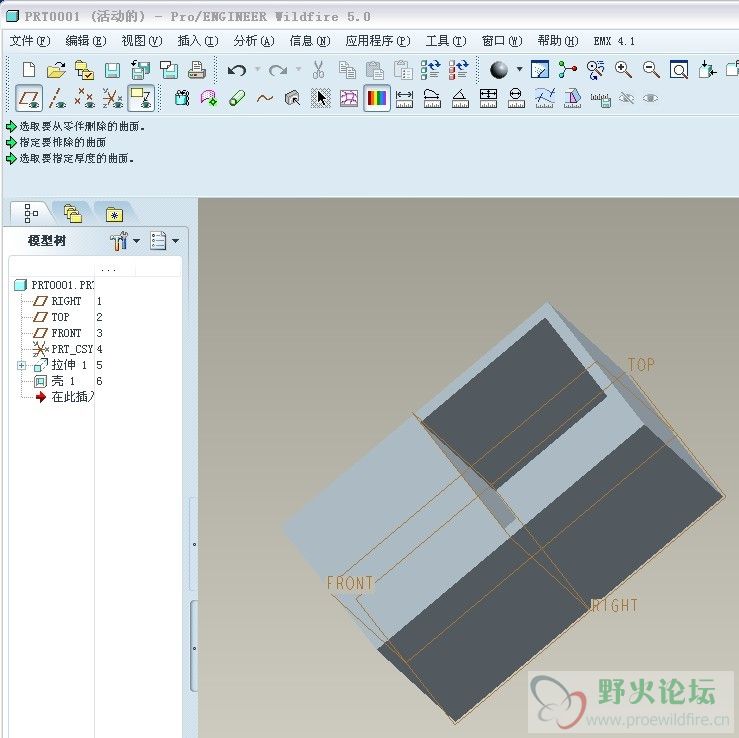Open the 插入(I) menu
This screenshot has width=739, height=738.
(197, 41)
